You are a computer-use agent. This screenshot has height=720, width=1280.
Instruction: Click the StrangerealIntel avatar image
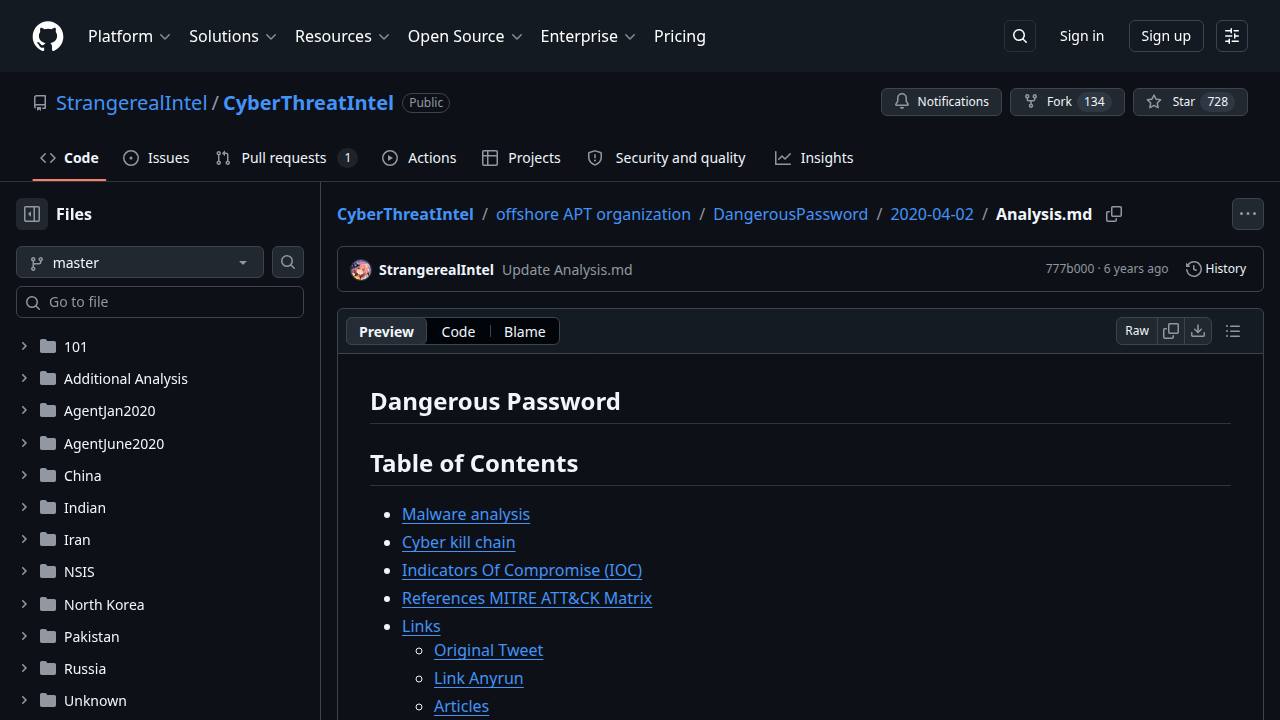click(x=361, y=270)
